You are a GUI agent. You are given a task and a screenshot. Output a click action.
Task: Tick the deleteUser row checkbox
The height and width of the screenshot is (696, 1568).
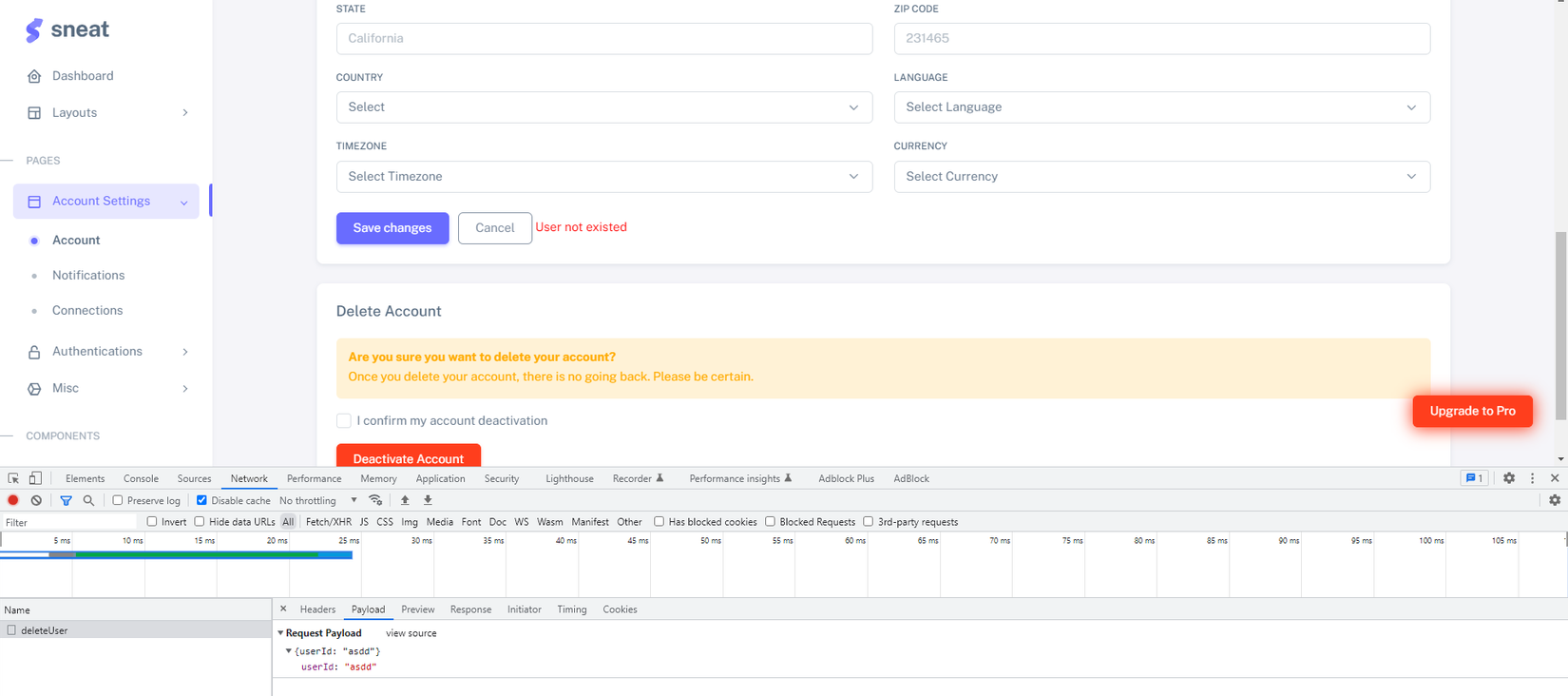[x=11, y=630]
